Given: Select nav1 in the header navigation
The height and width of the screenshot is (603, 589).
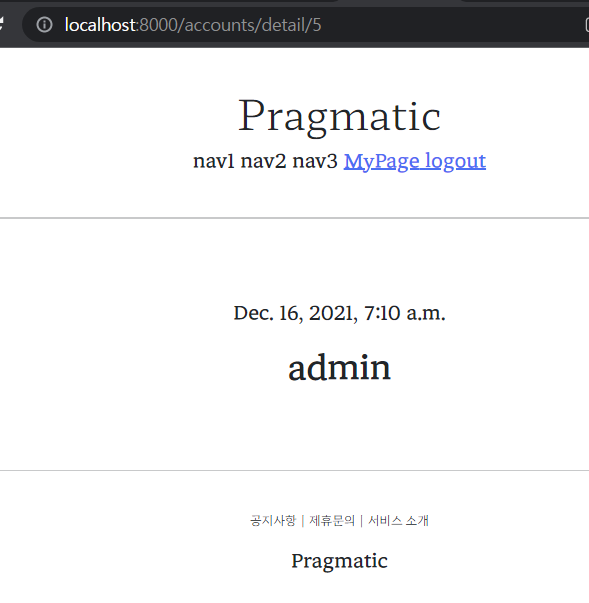Looking at the screenshot, I should tap(214, 161).
